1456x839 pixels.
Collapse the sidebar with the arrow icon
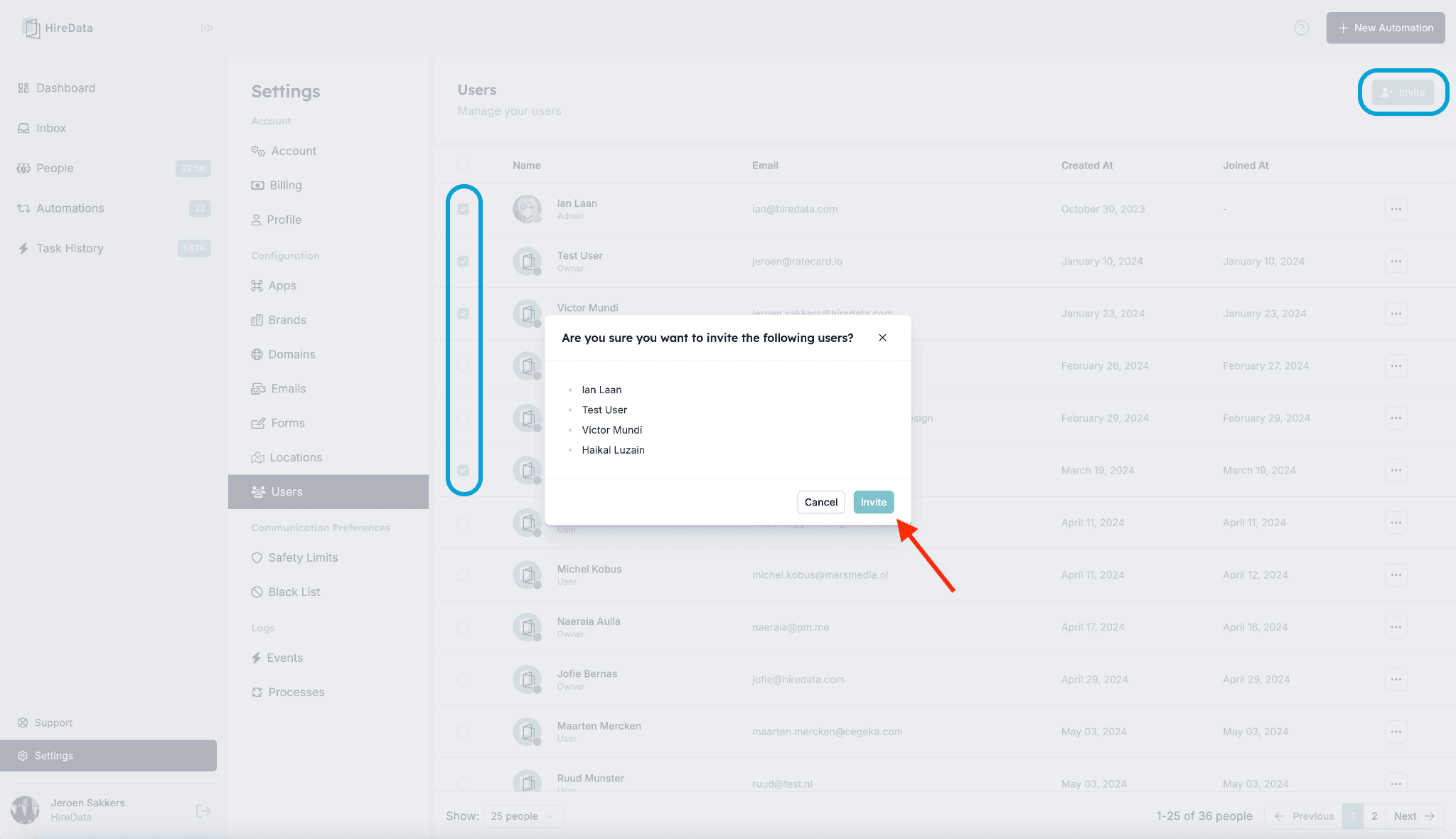tap(207, 28)
